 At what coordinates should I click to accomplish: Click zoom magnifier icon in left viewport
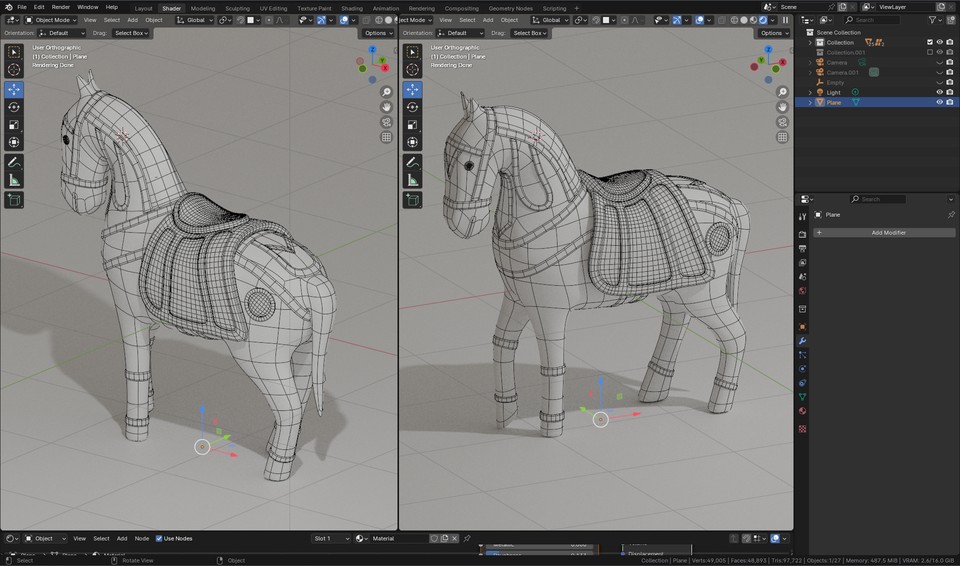tap(386, 92)
